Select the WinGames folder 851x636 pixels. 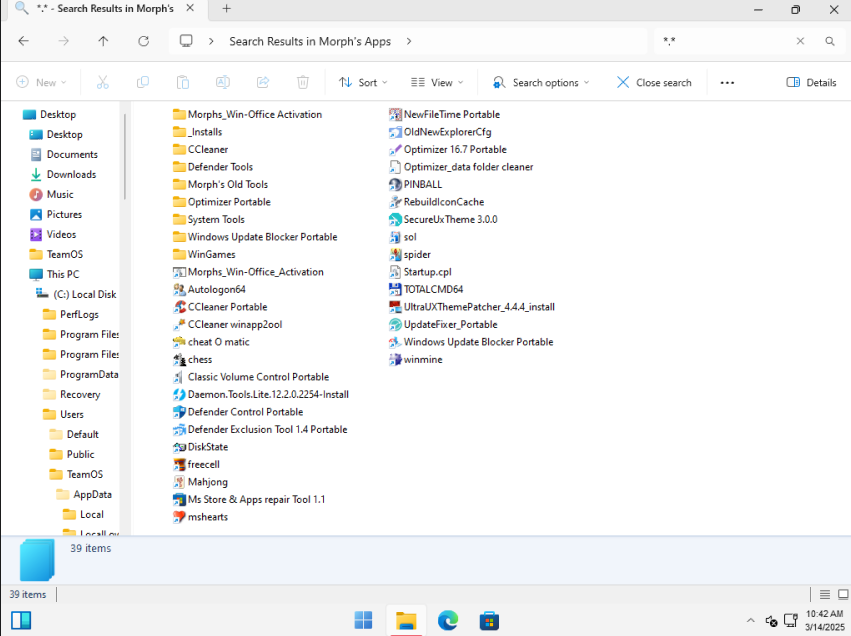pos(204,255)
